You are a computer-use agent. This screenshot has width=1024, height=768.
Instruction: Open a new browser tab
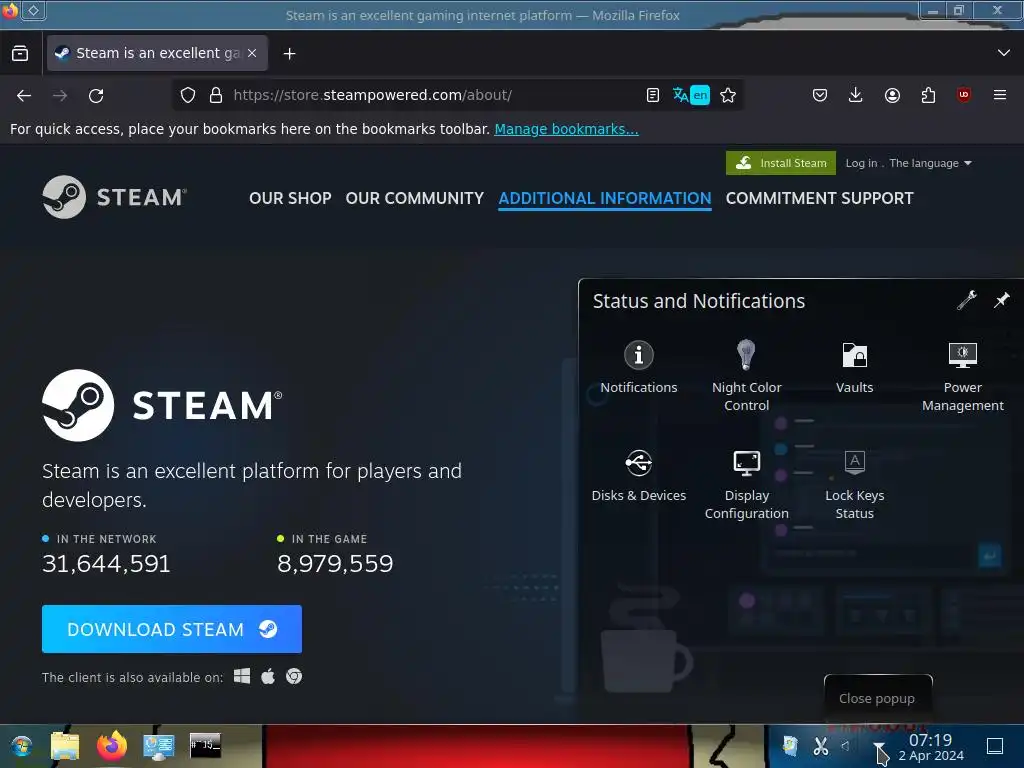[289, 54]
